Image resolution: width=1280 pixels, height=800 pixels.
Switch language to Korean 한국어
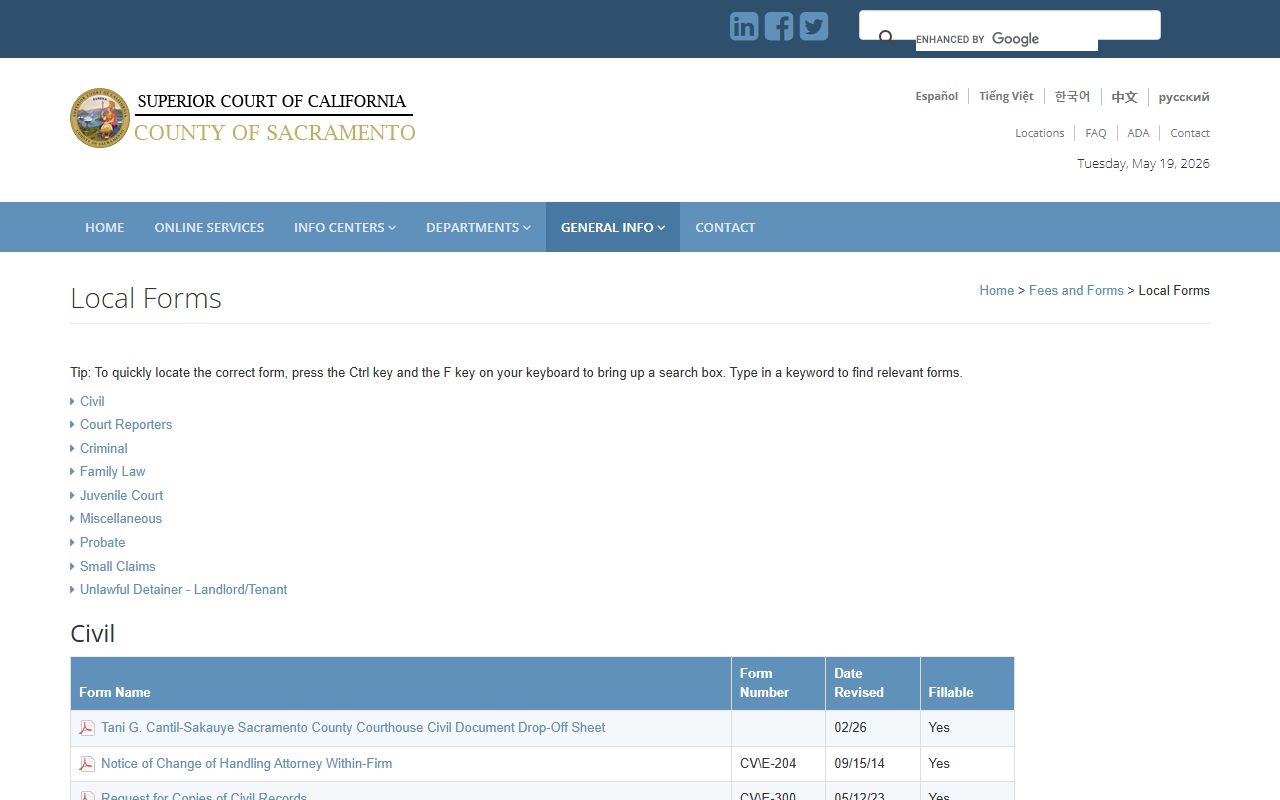coord(1072,96)
